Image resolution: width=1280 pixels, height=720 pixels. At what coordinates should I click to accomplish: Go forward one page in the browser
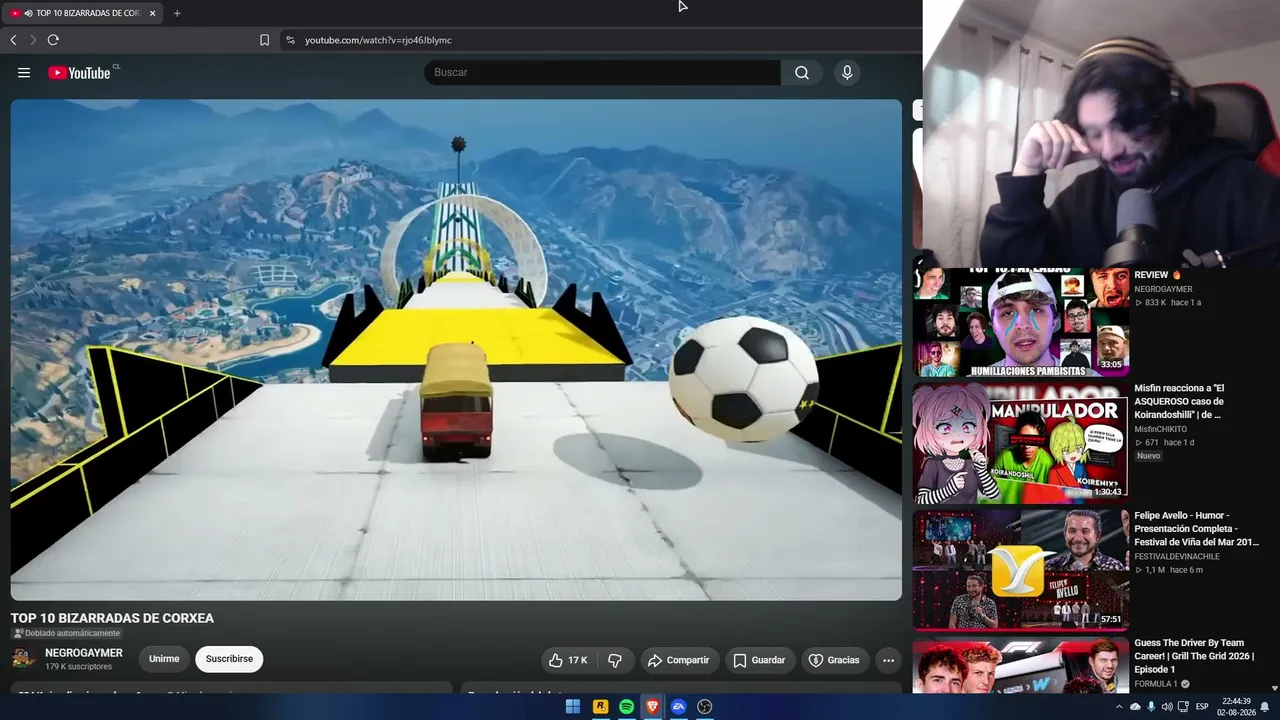[33, 40]
